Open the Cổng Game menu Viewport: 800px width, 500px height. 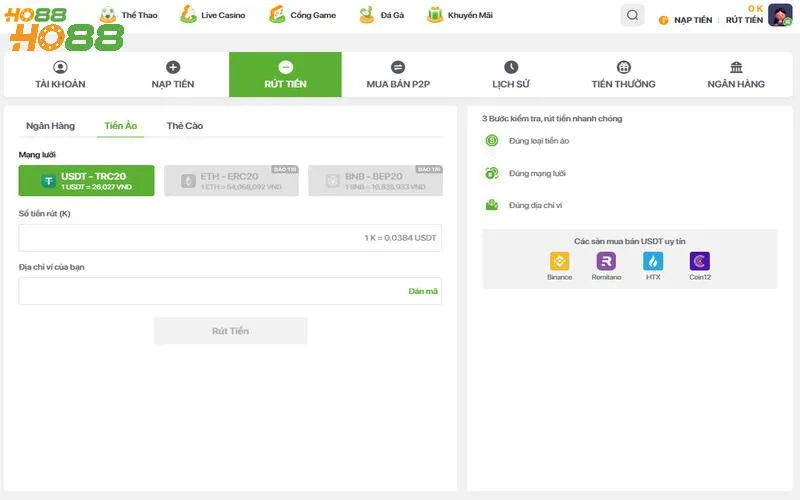click(x=302, y=15)
